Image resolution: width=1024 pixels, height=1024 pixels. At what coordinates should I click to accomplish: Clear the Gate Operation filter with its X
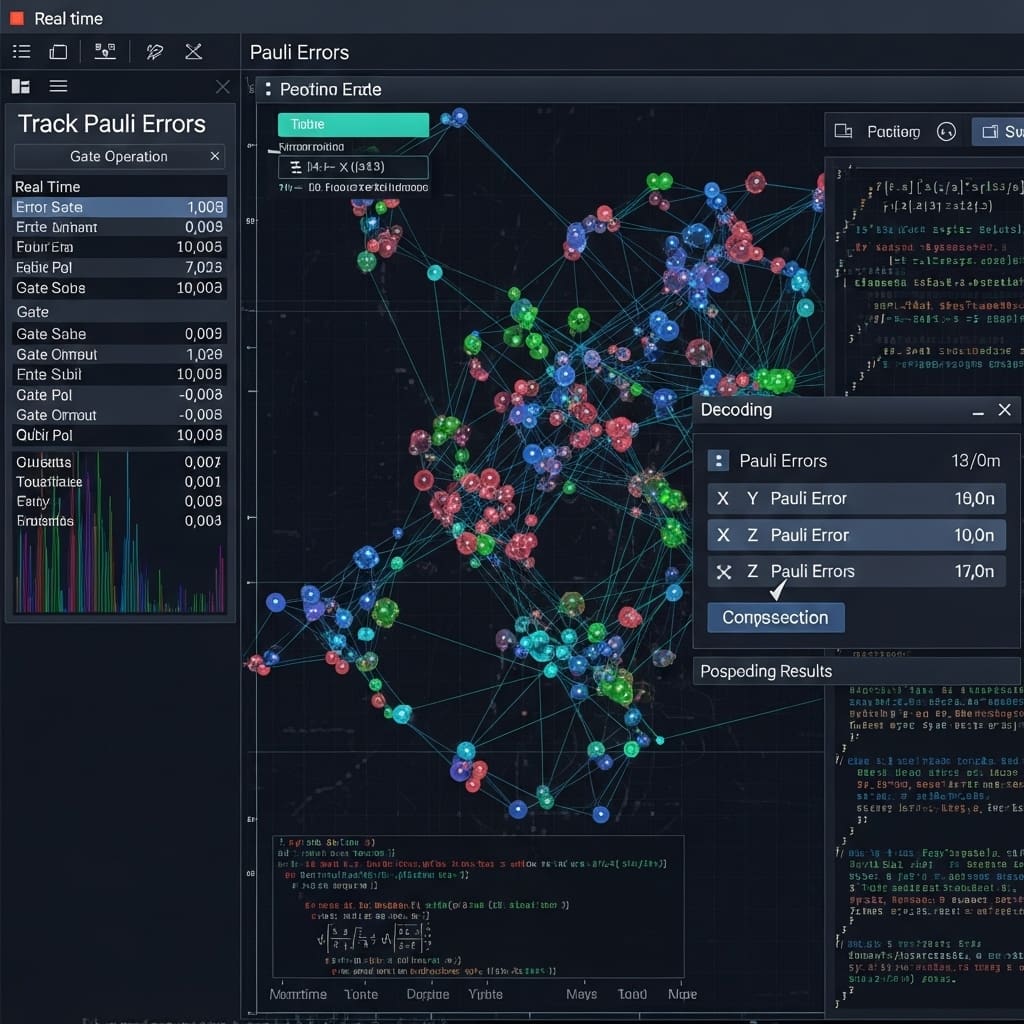pyautogui.click(x=214, y=157)
